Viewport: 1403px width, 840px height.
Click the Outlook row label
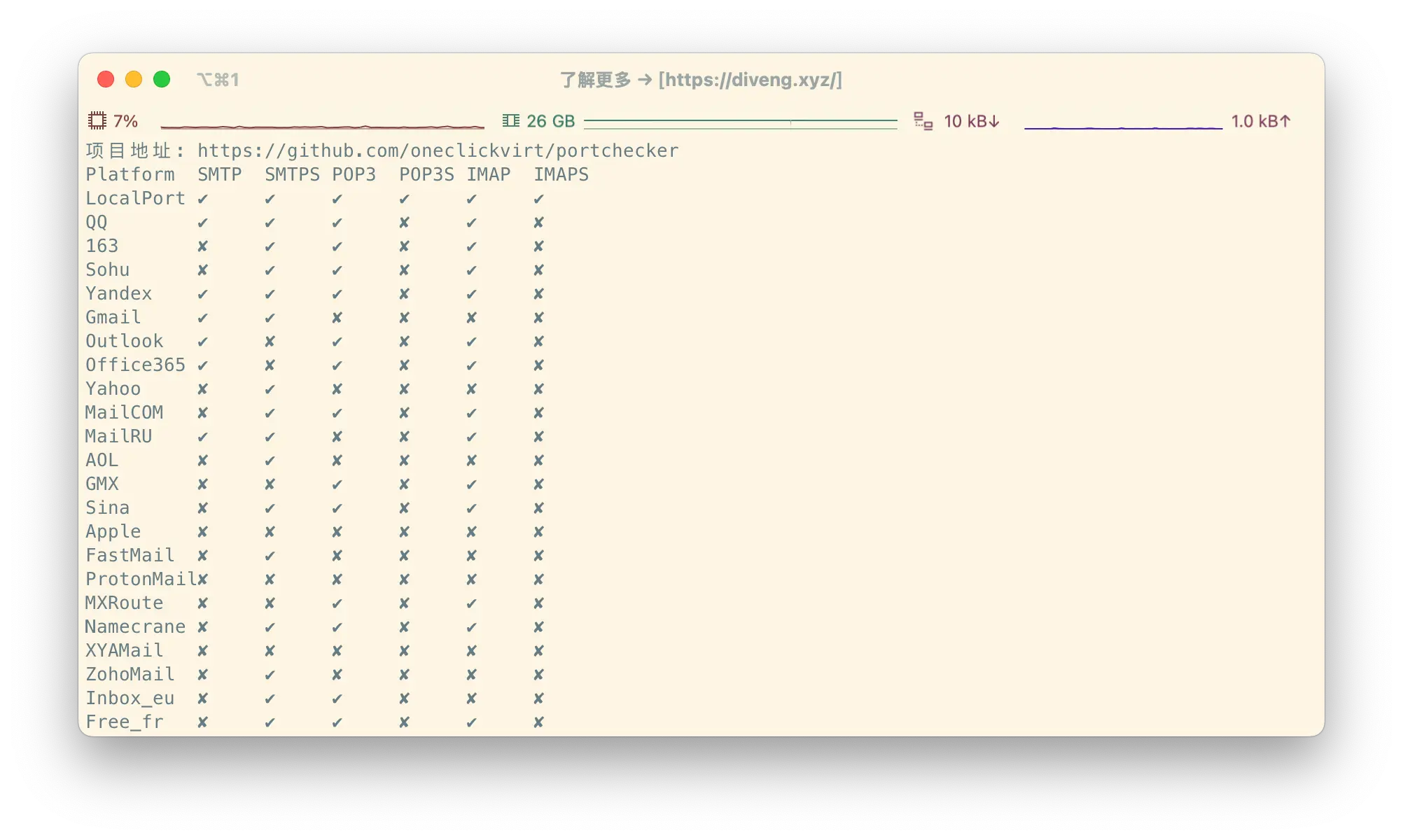pos(125,341)
